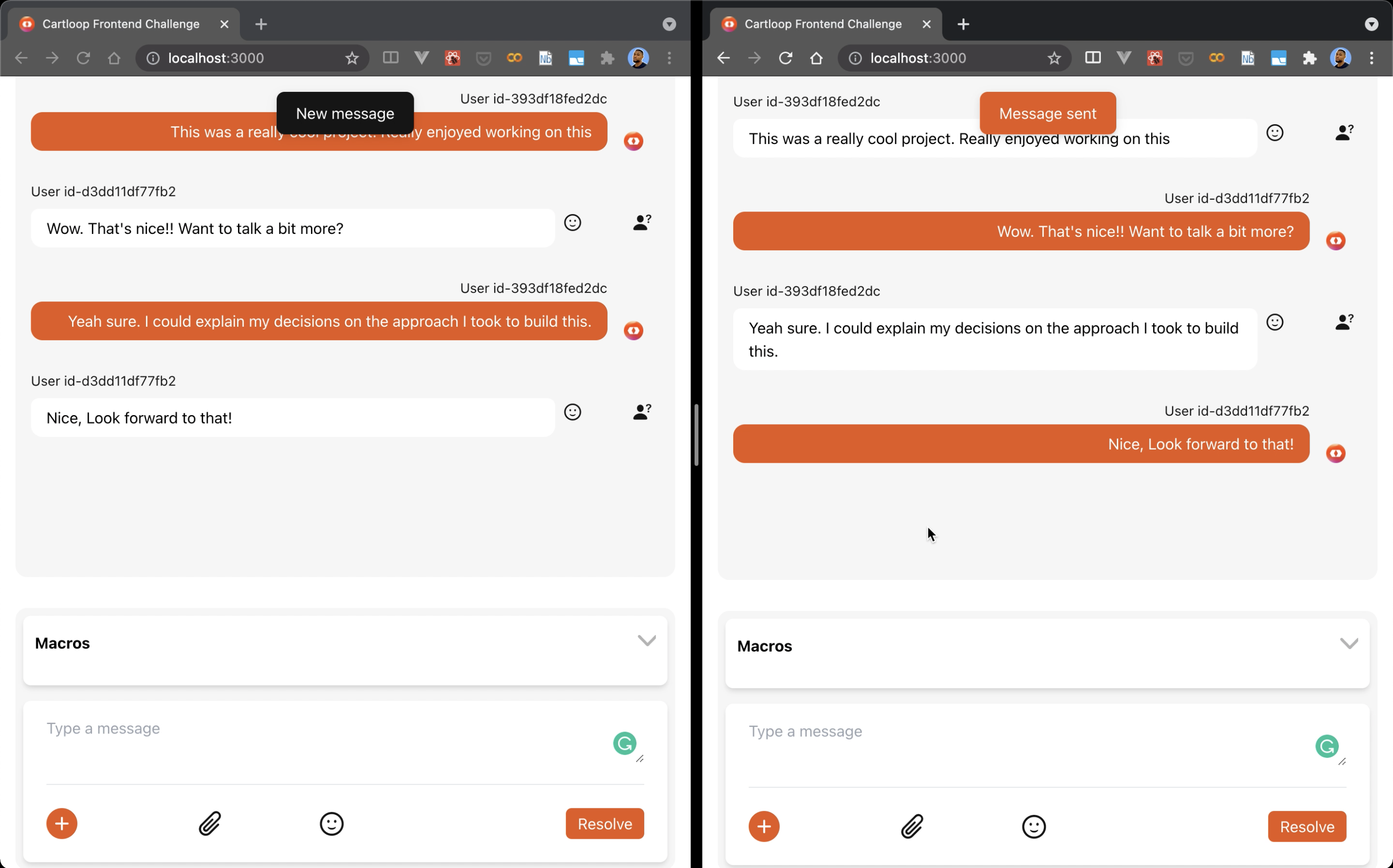Image resolution: width=1393 pixels, height=868 pixels.
Task: Click the Grammarly icon in message input
Action: coord(624,744)
